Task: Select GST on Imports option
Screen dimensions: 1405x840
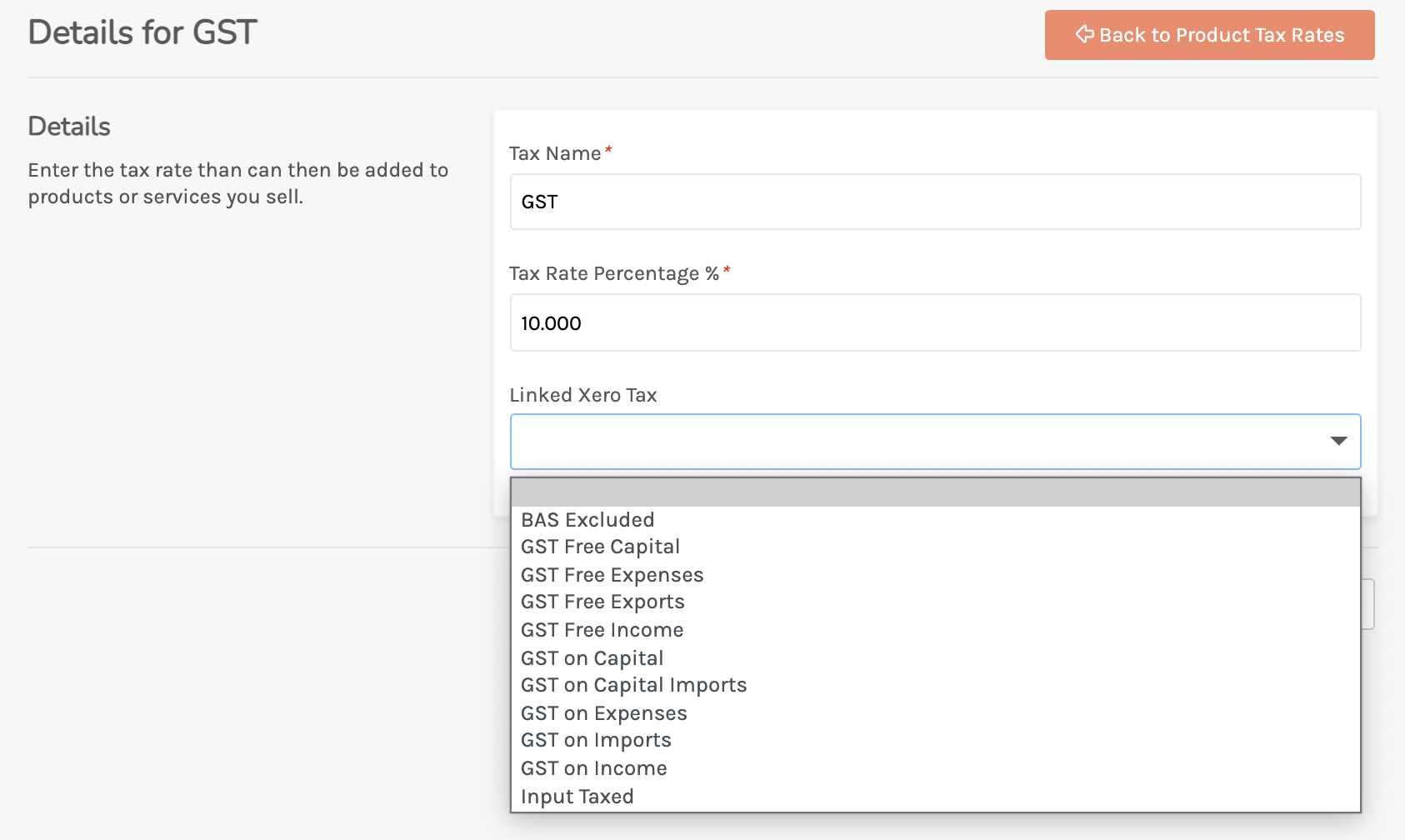Action: (x=596, y=741)
